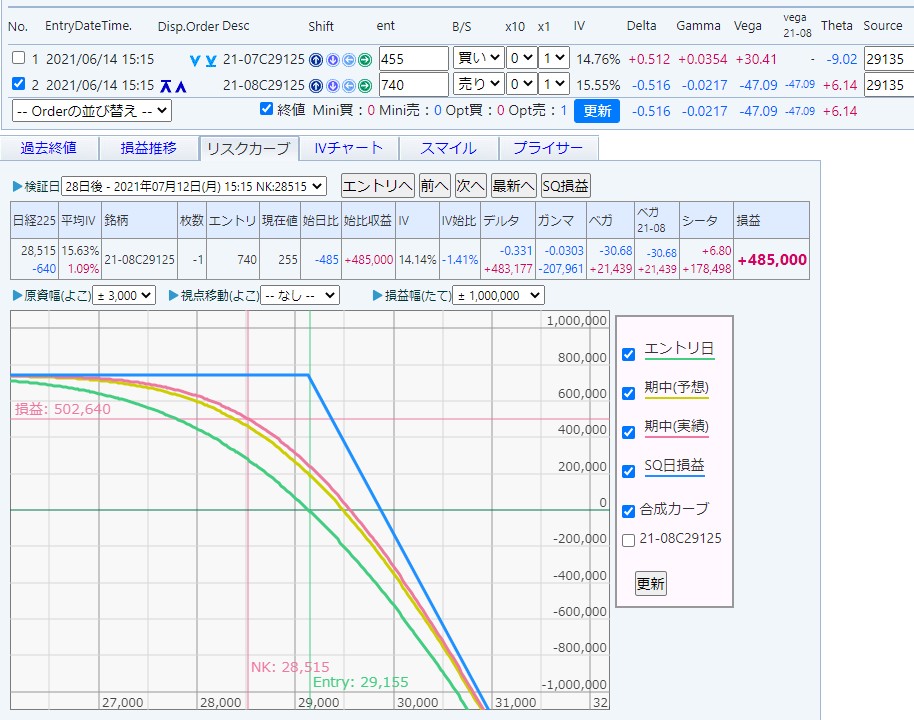Screen dimensions: 914x720
Task: Open the 視点移動(よこ) dropdown
Action: (x=300, y=296)
